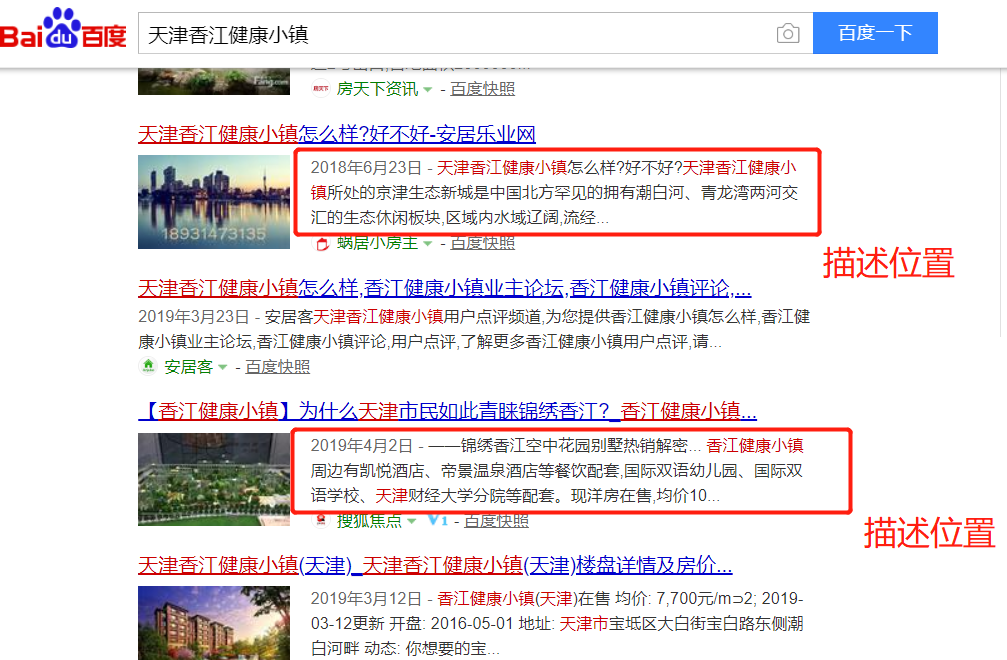Screen dimensions: 1007x660
Task: Click the 房天下 source logo icon
Action: [x=320, y=89]
